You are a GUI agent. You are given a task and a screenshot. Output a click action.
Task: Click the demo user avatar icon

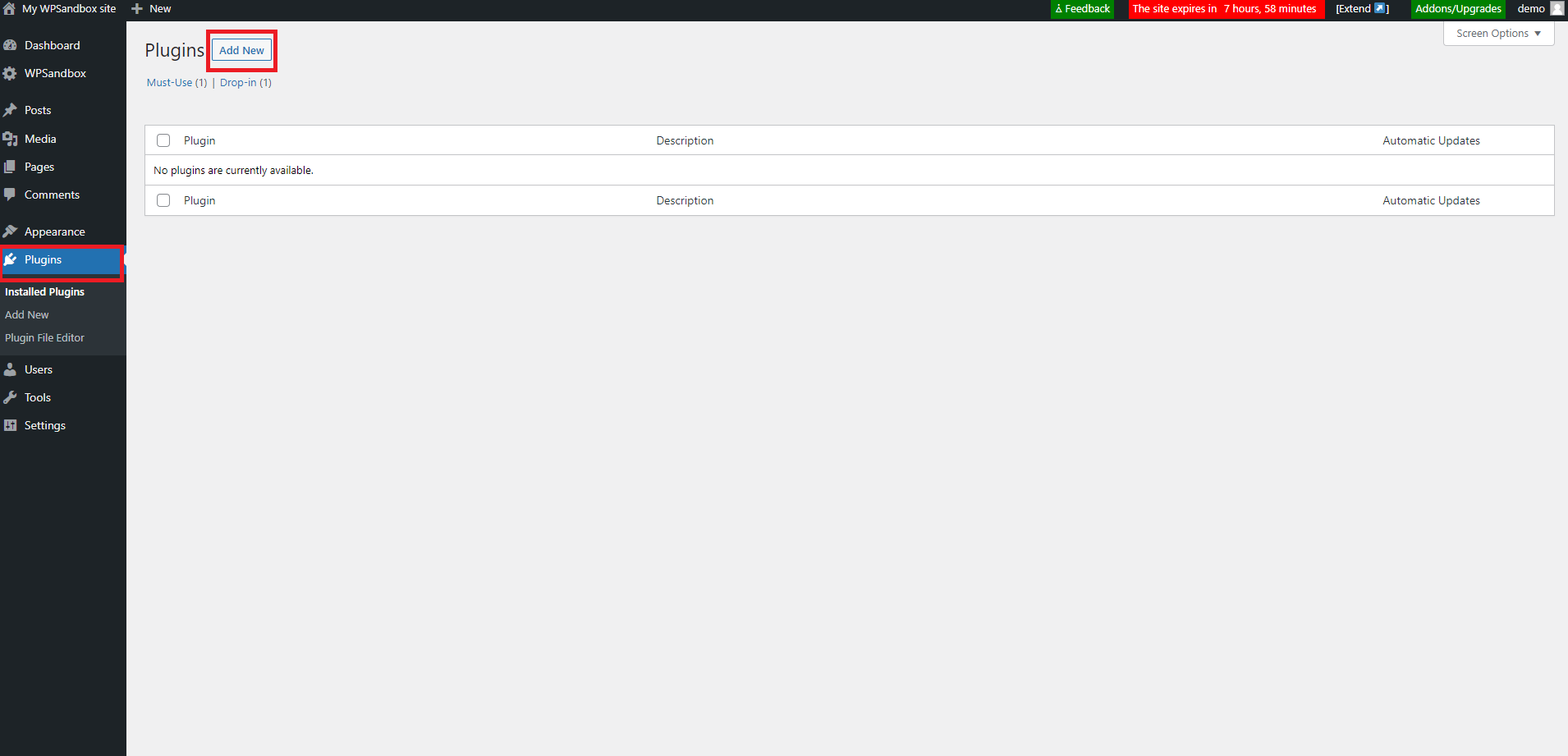click(x=1557, y=9)
